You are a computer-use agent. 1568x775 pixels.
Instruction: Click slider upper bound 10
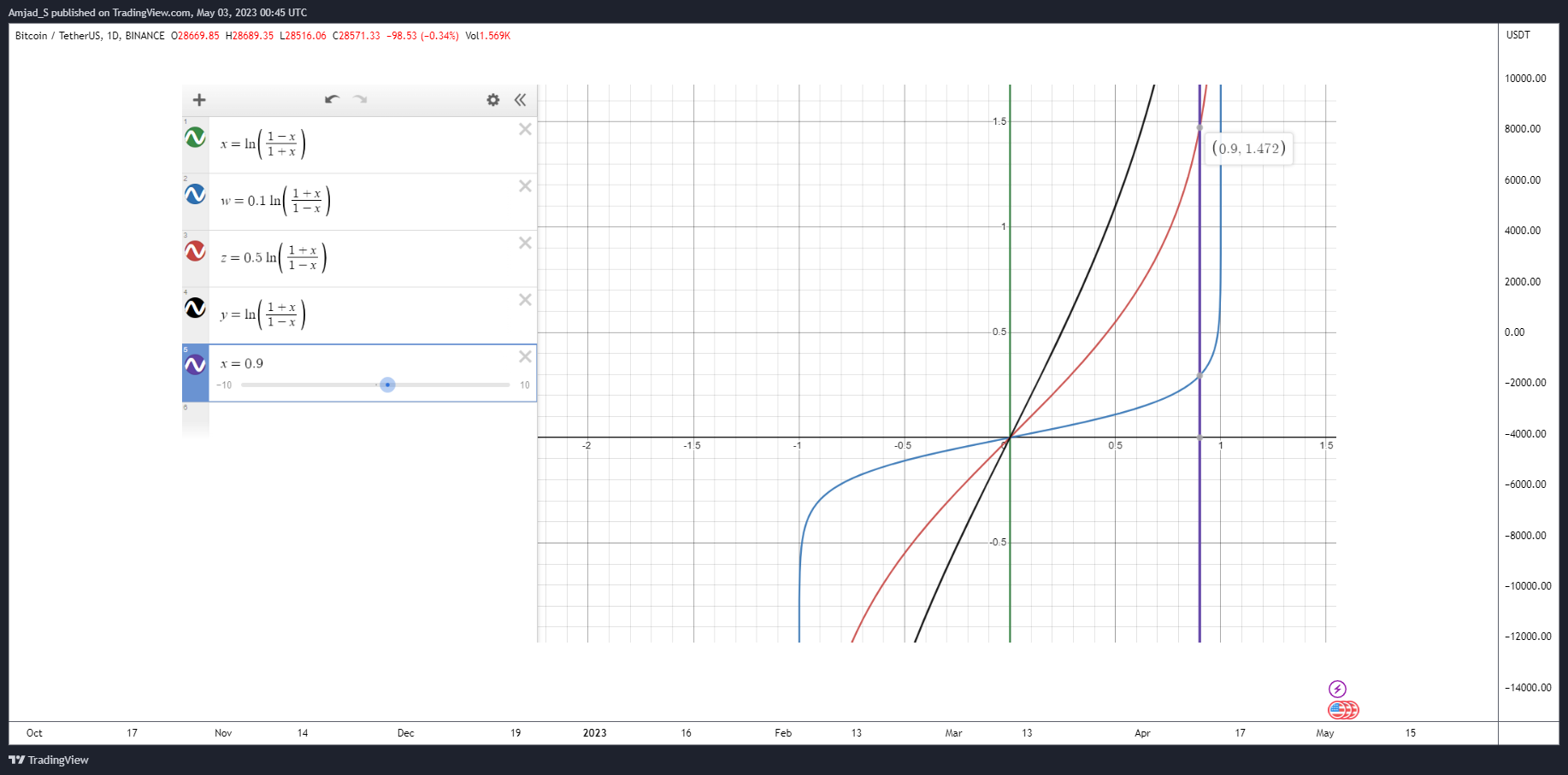coord(525,385)
